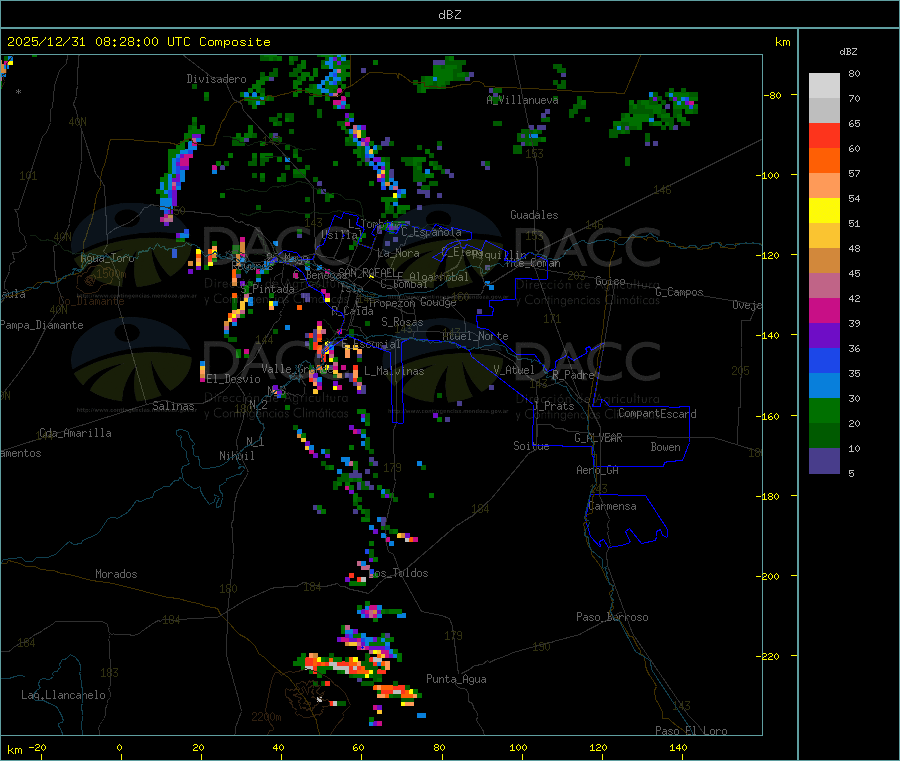Click the Atuel_Norte location label

(475, 336)
